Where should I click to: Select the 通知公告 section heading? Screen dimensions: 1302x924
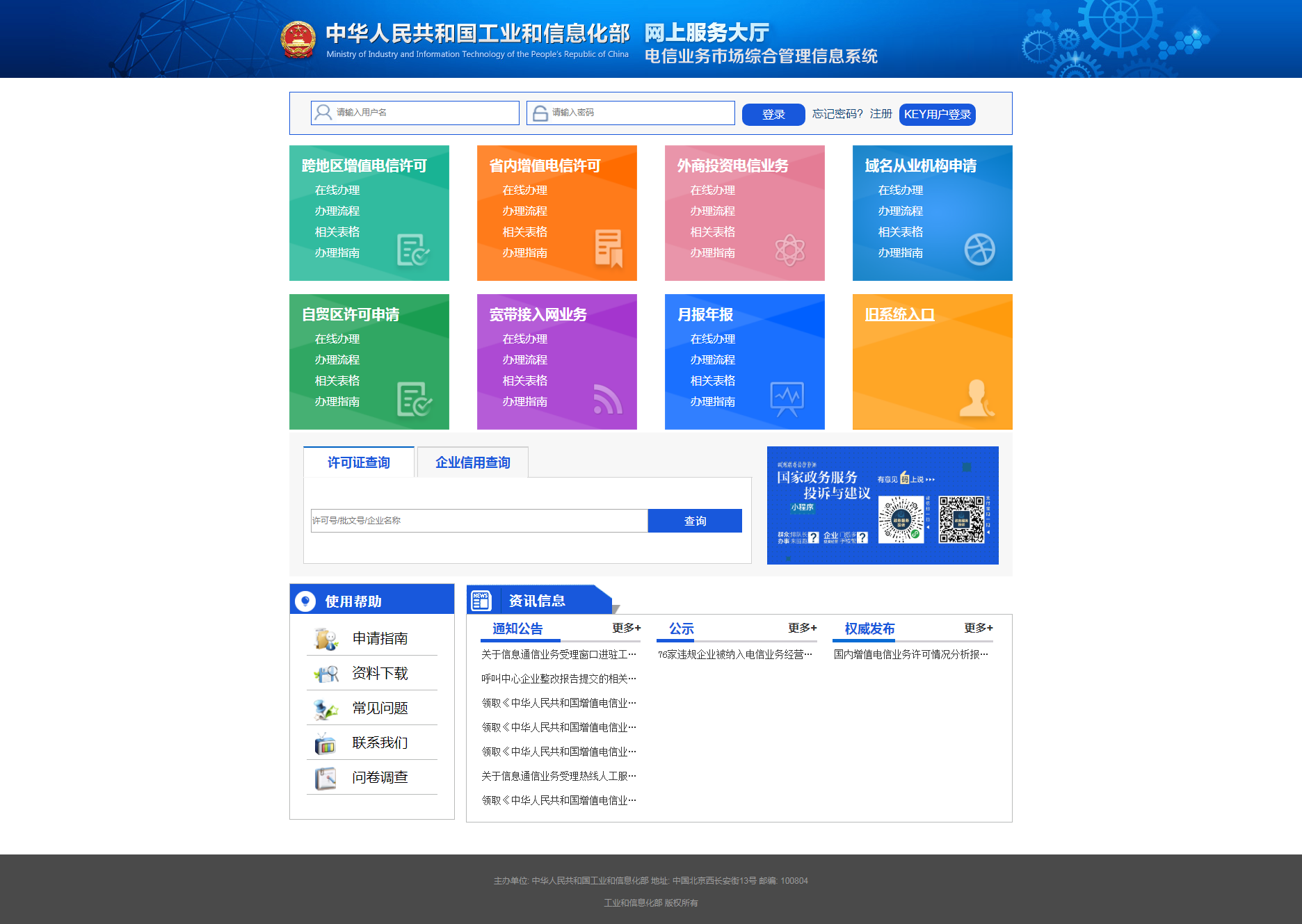click(517, 629)
